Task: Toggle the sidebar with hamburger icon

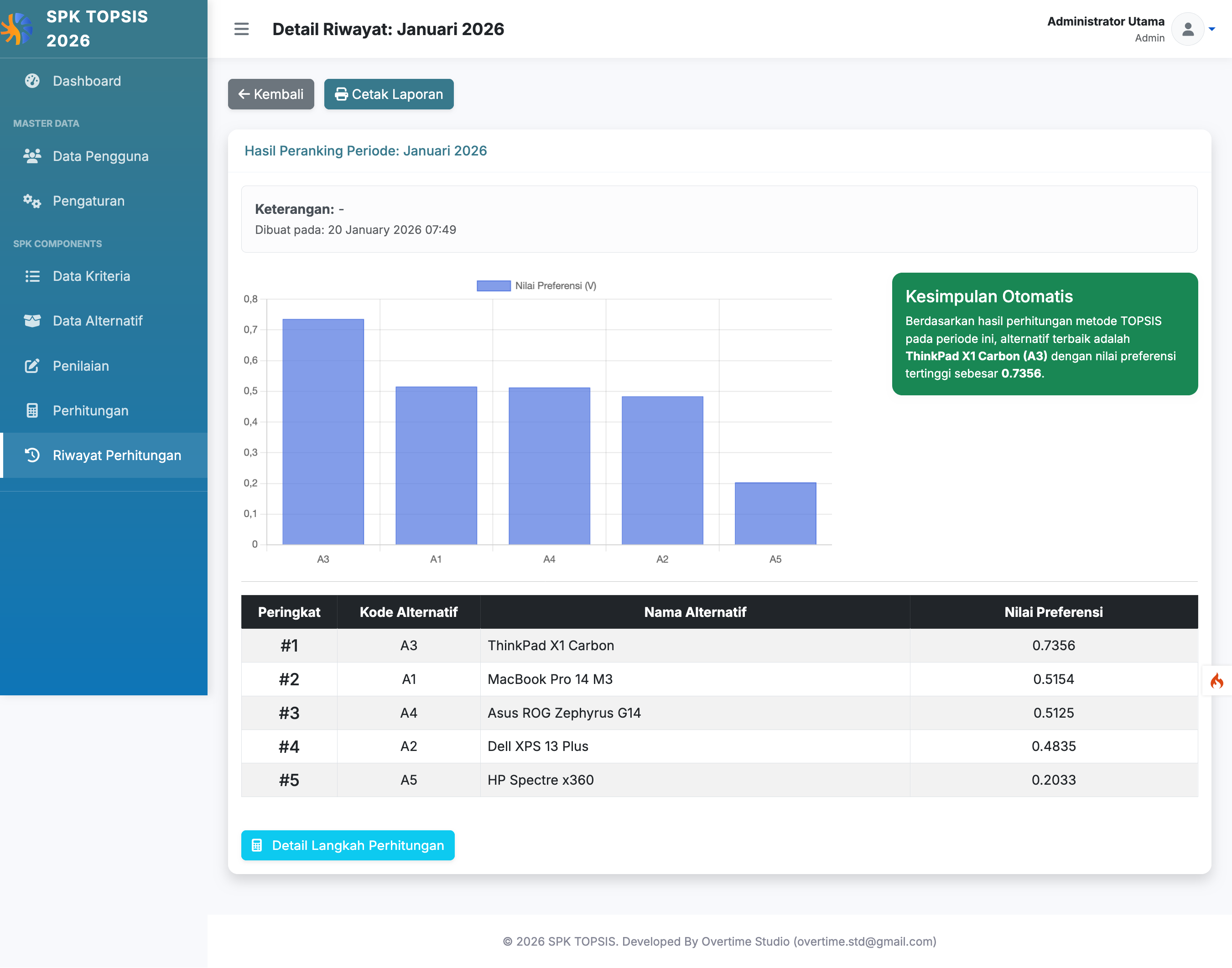Action: 242,29
